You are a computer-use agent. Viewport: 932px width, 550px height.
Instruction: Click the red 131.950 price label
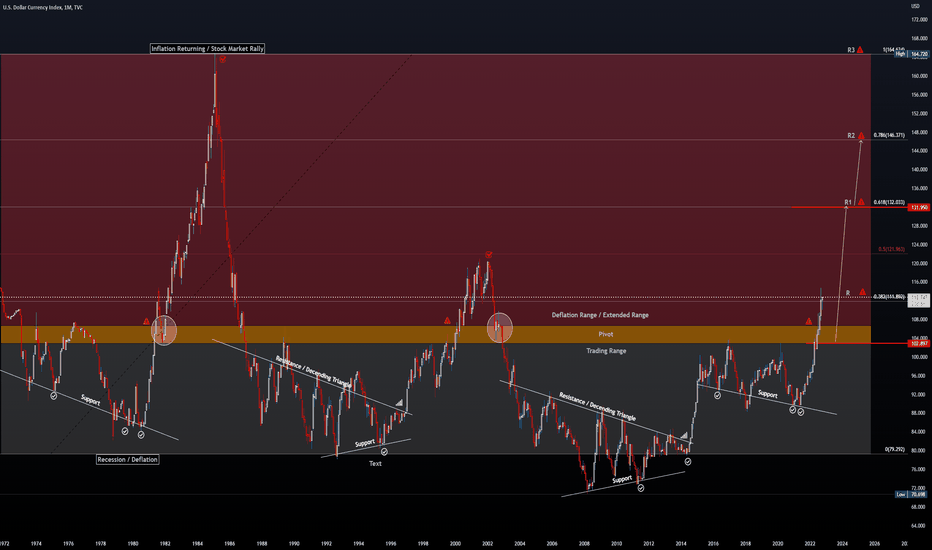coord(919,208)
